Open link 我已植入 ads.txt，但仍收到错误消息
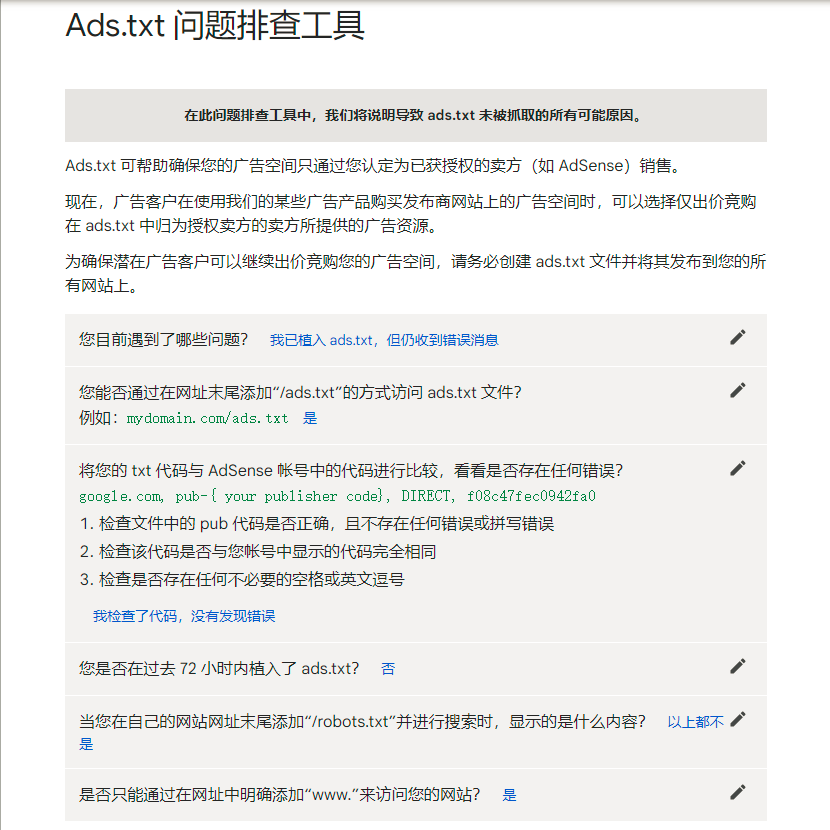 pyautogui.click(x=384, y=340)
